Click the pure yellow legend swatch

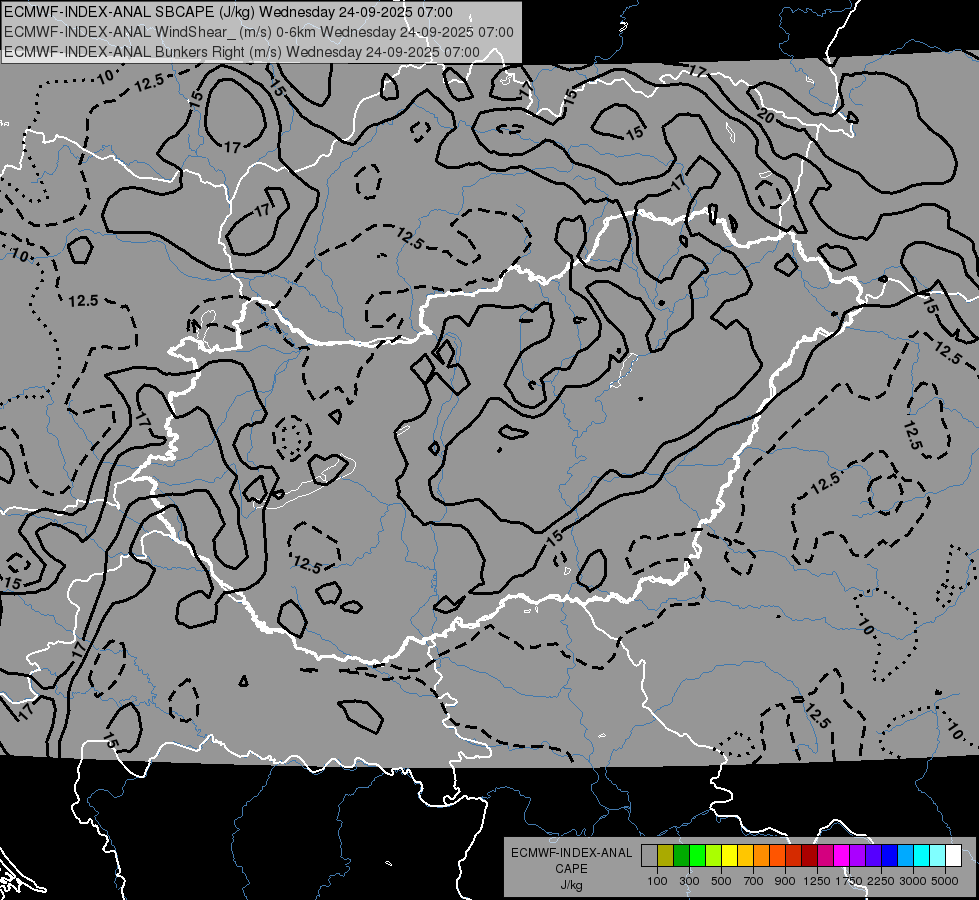point(729,856)
